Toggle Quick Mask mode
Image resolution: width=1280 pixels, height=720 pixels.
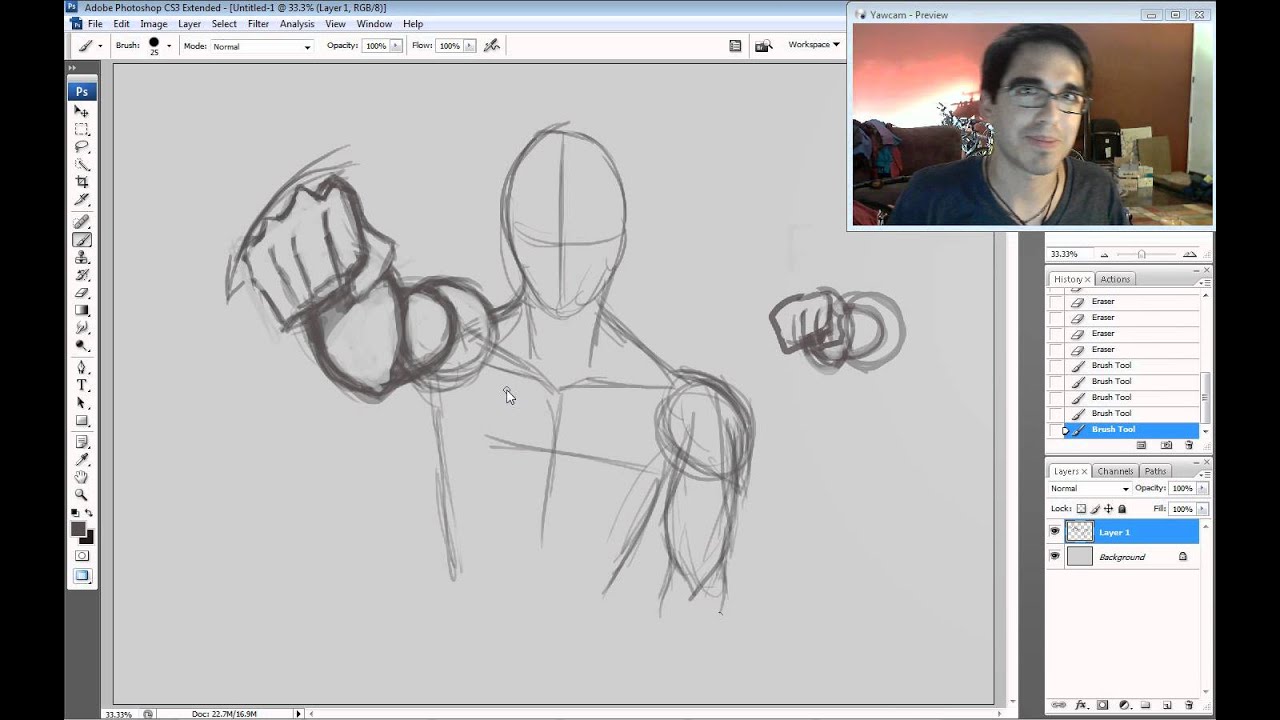[82, 556]
